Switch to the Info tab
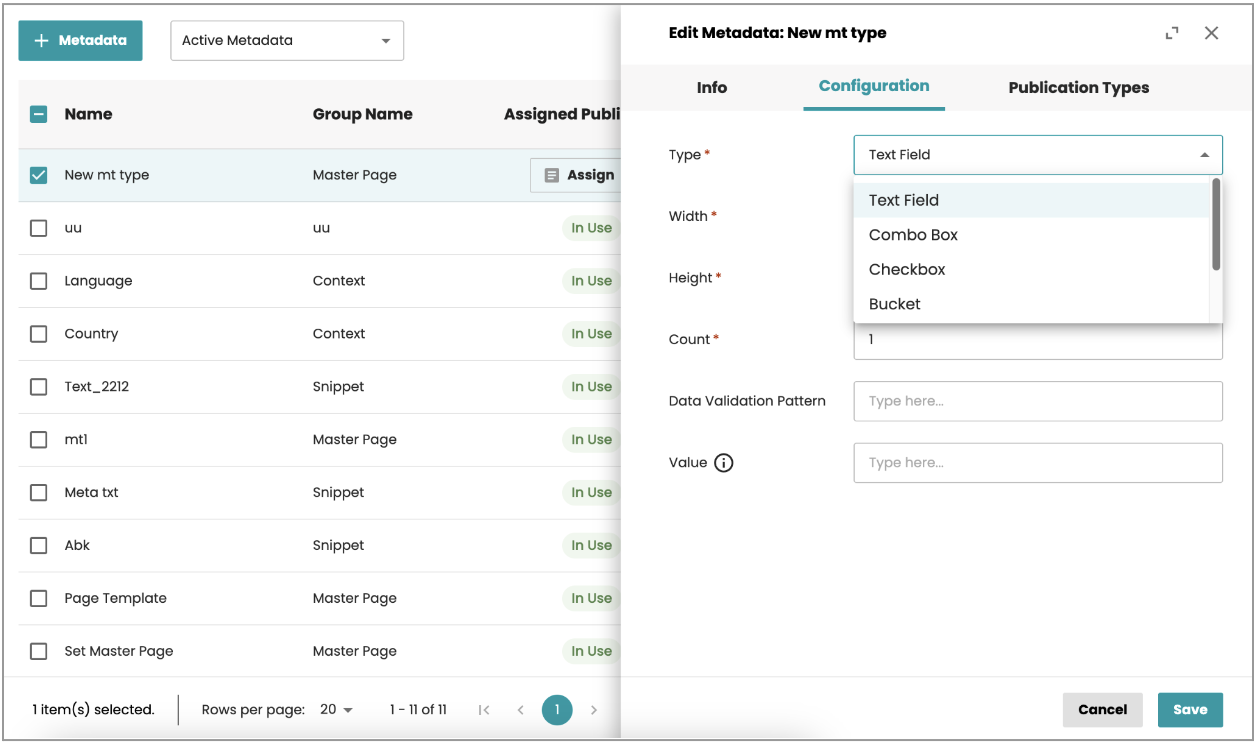The height and width of the screenshot is (746, 1260). click(711, 88)
